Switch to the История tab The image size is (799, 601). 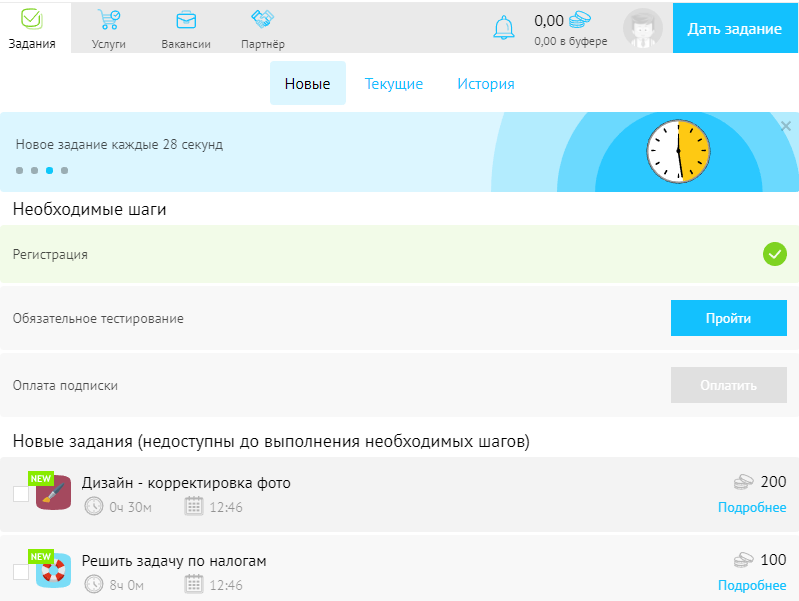pyautogui.click(x=486, y=84)
